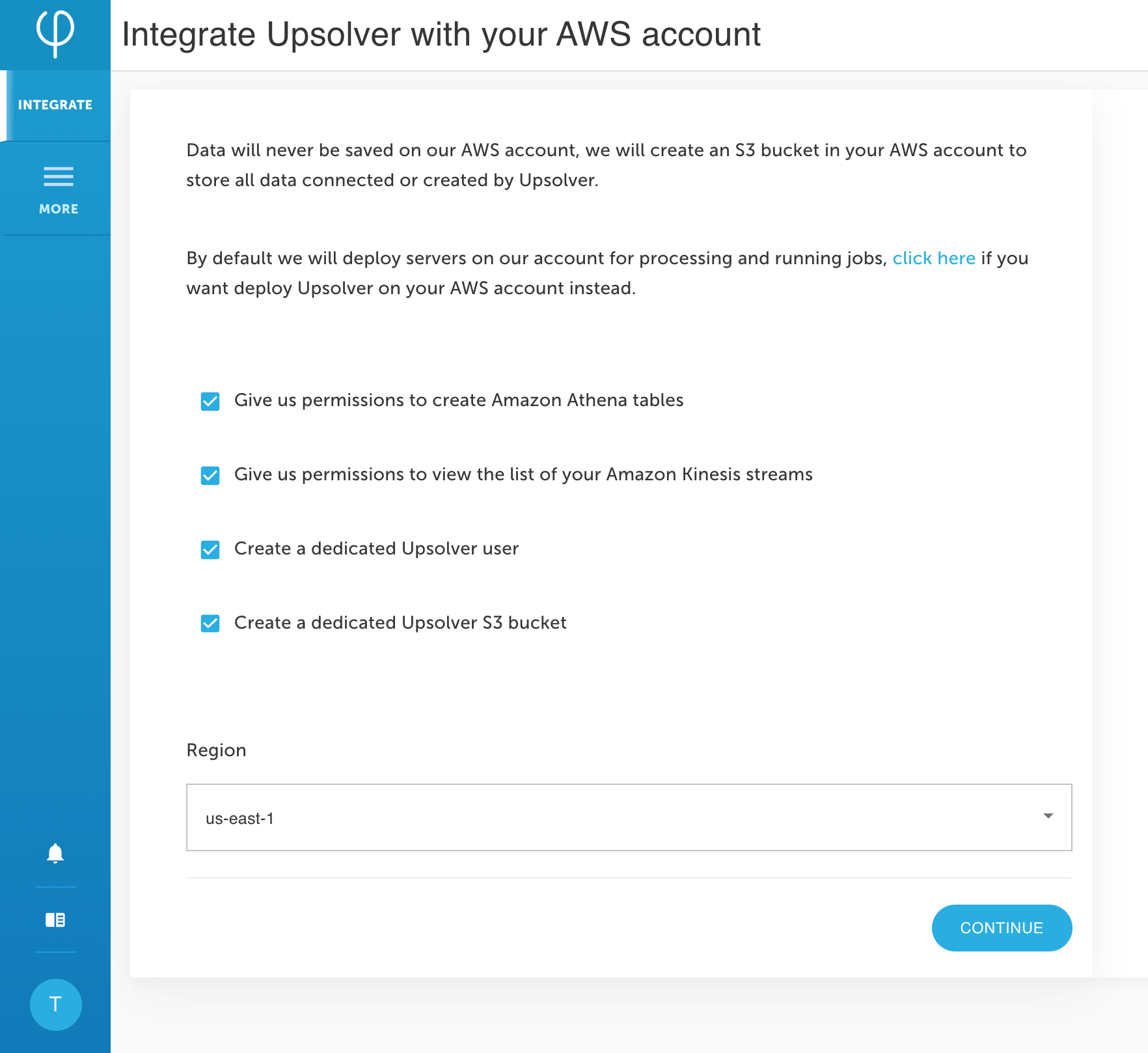Toggle dedicated Upsolver S3 bucket checkbox
1148x1053 pixels.
210,623
